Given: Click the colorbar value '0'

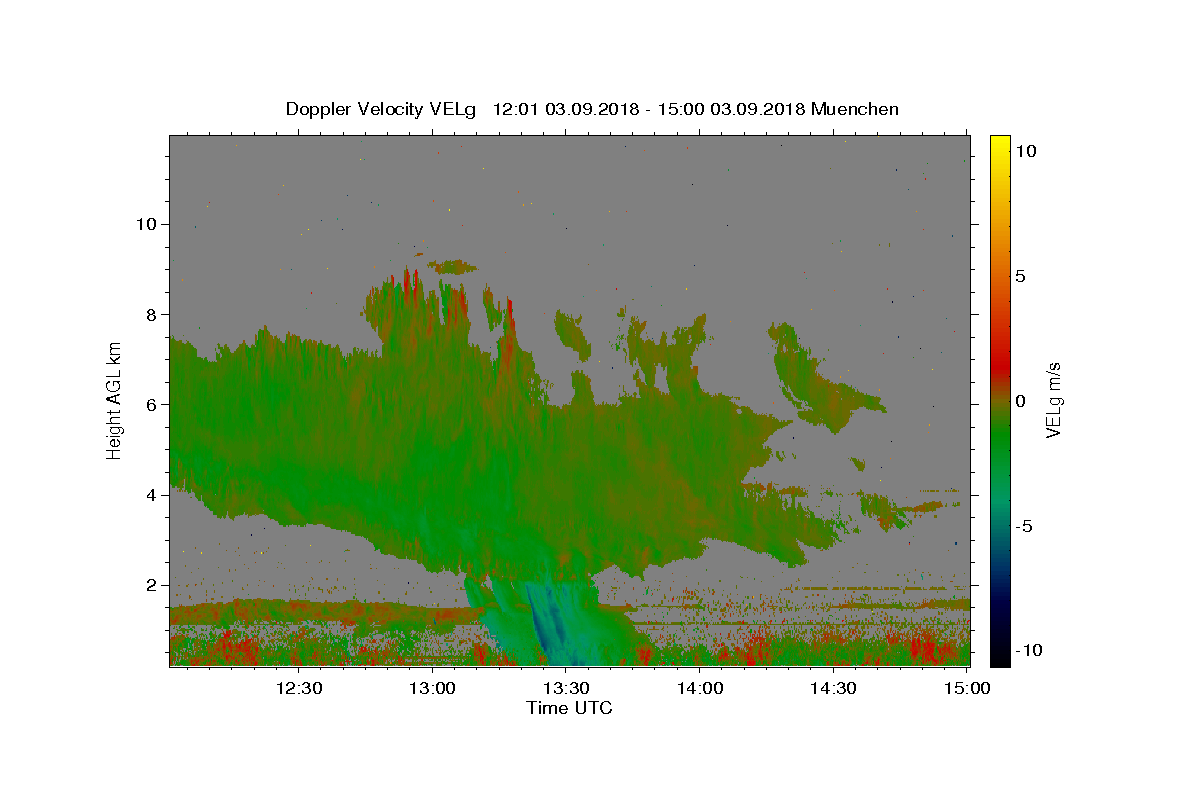Looking at the screenshot, I should pos(1020,401).
